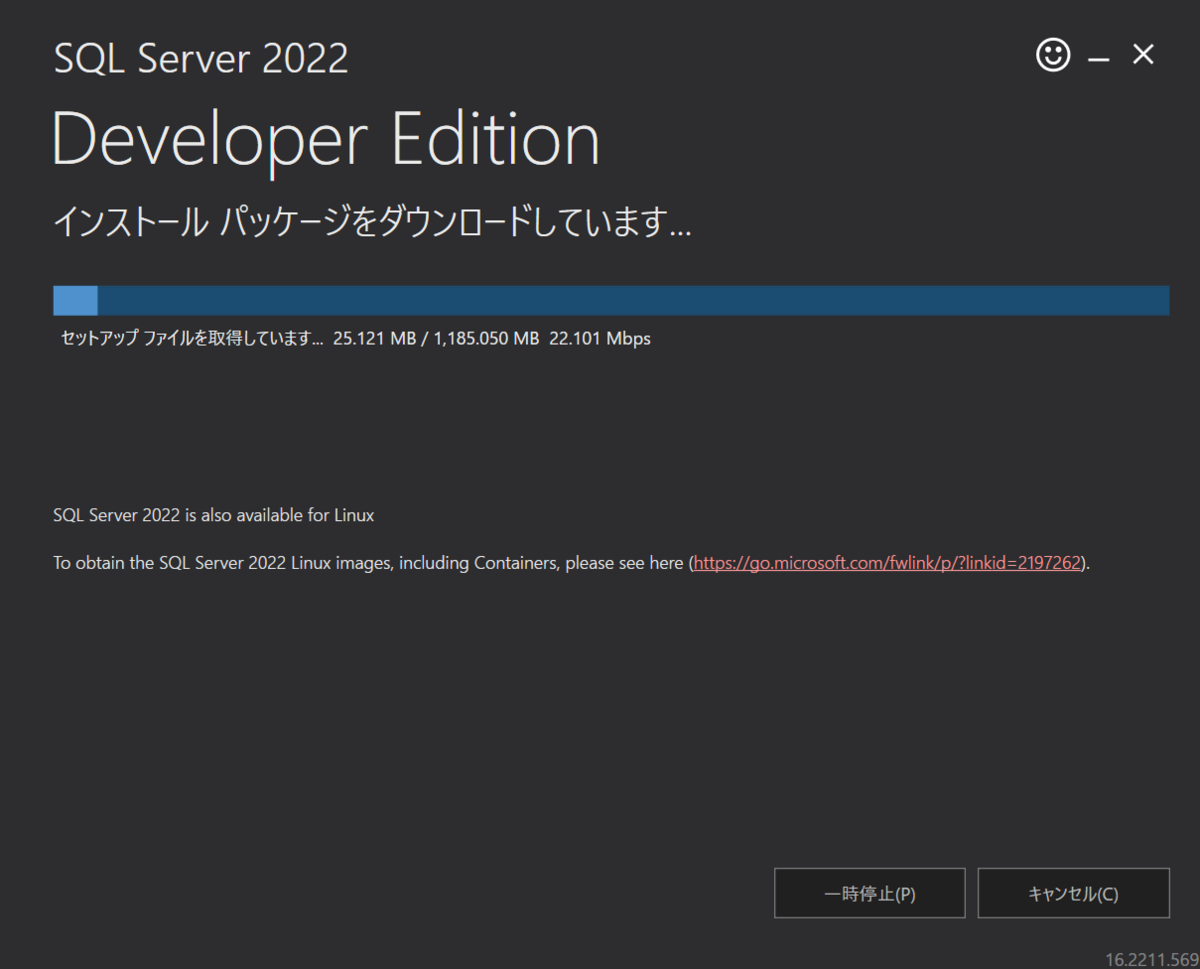Screen dimensions: 1200x969
Task: Select the filled portion of the progress bar
Action: [x=75, y=299]
